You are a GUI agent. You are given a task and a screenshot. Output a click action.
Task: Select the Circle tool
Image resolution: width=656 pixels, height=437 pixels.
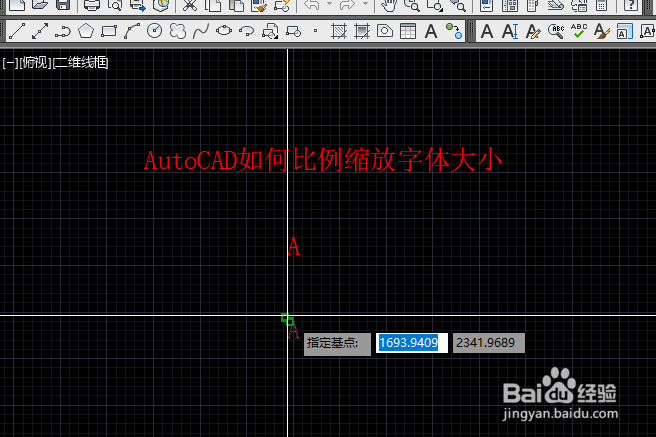pos(155,31)
